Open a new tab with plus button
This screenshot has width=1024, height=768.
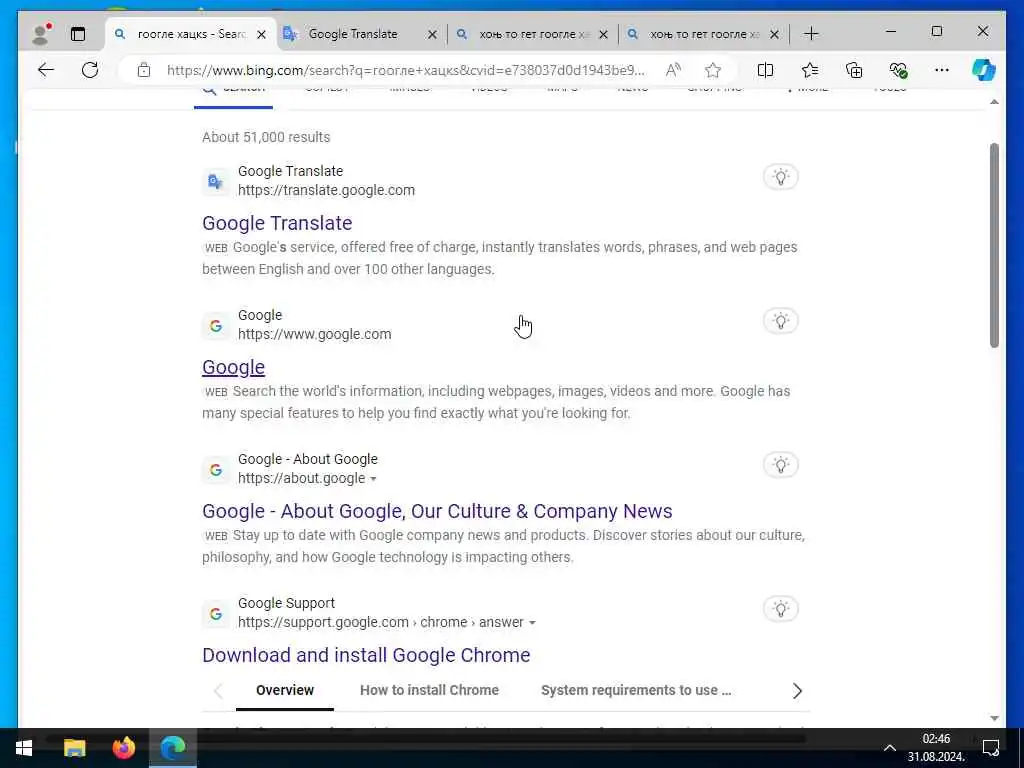811,34
